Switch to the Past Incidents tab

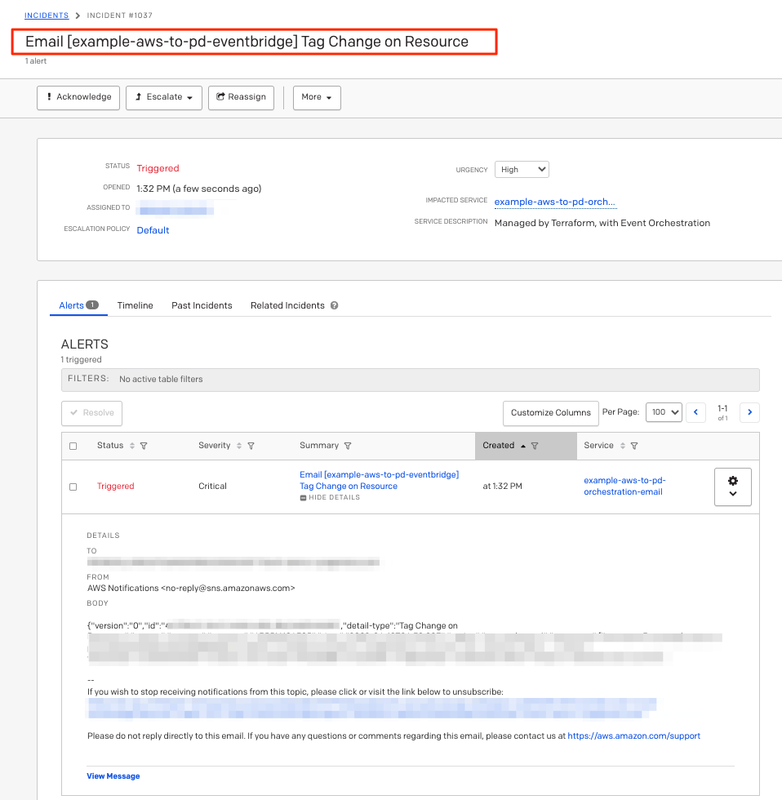tap(201, 305)
